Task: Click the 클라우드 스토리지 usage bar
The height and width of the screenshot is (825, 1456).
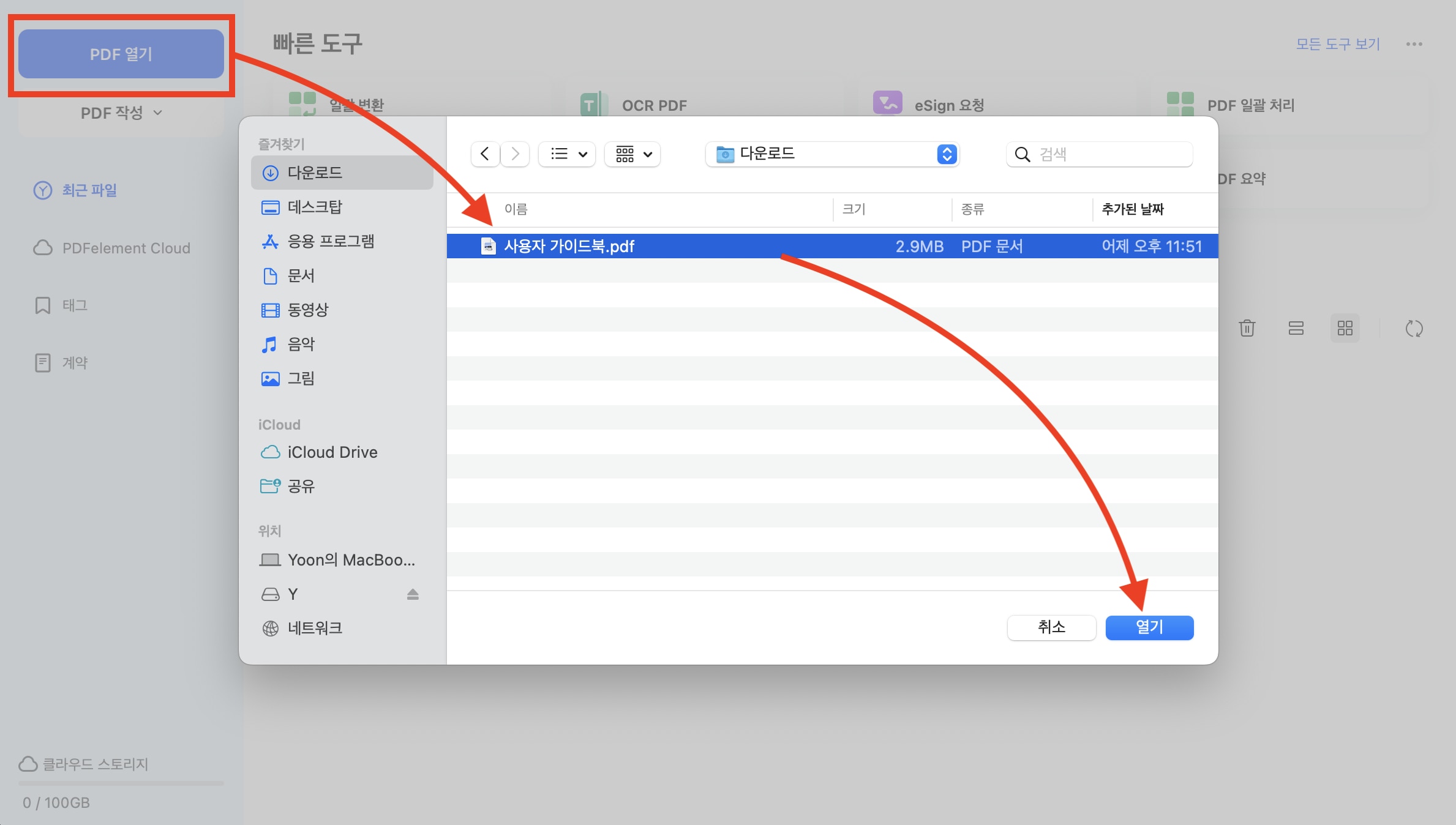Action: (121, 783)
